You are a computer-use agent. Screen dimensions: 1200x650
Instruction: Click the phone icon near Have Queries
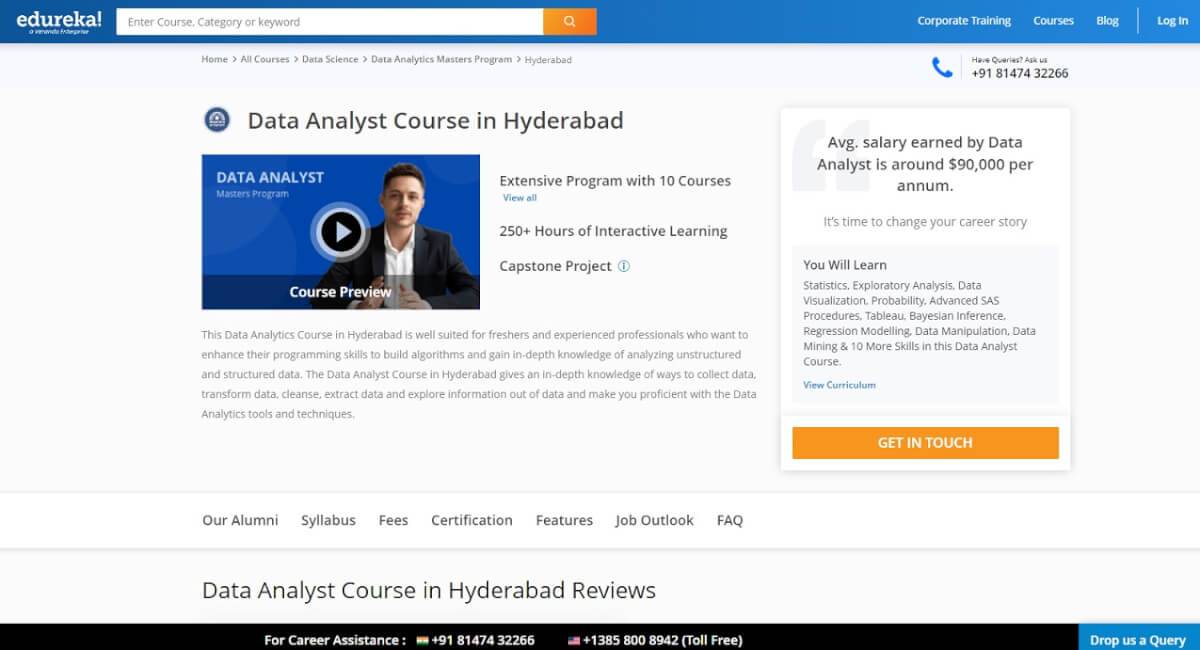pyautogui.click(x=940, y=69)
